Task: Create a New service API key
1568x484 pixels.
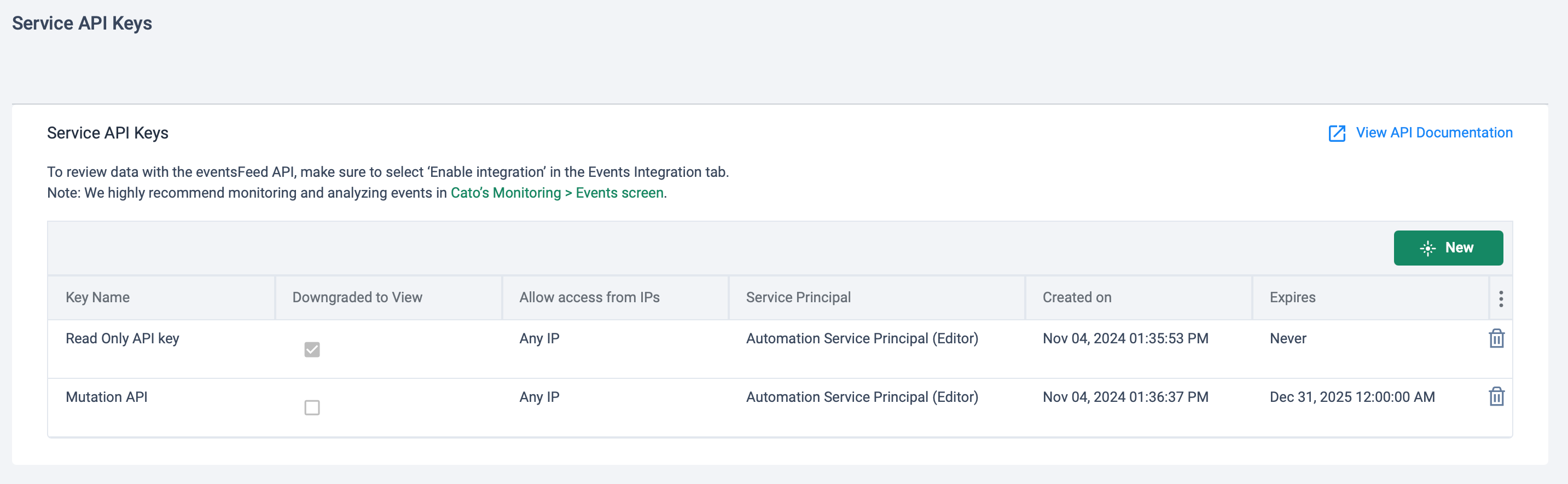Action: pos(1448,248)
